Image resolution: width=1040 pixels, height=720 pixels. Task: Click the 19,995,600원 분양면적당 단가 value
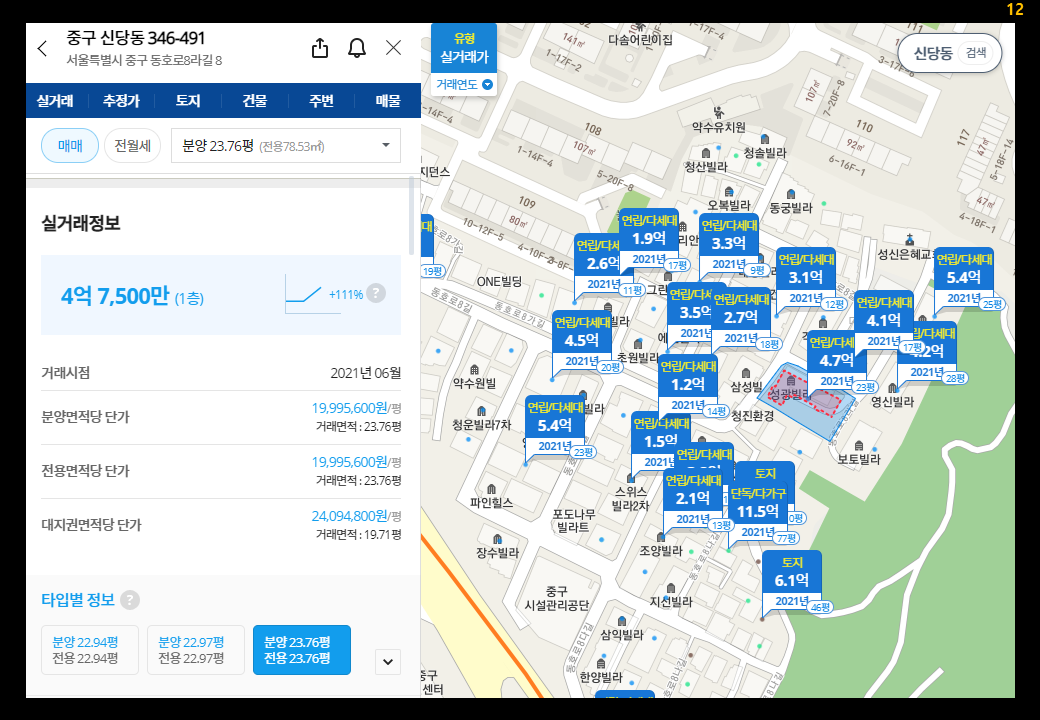point(350,407)
